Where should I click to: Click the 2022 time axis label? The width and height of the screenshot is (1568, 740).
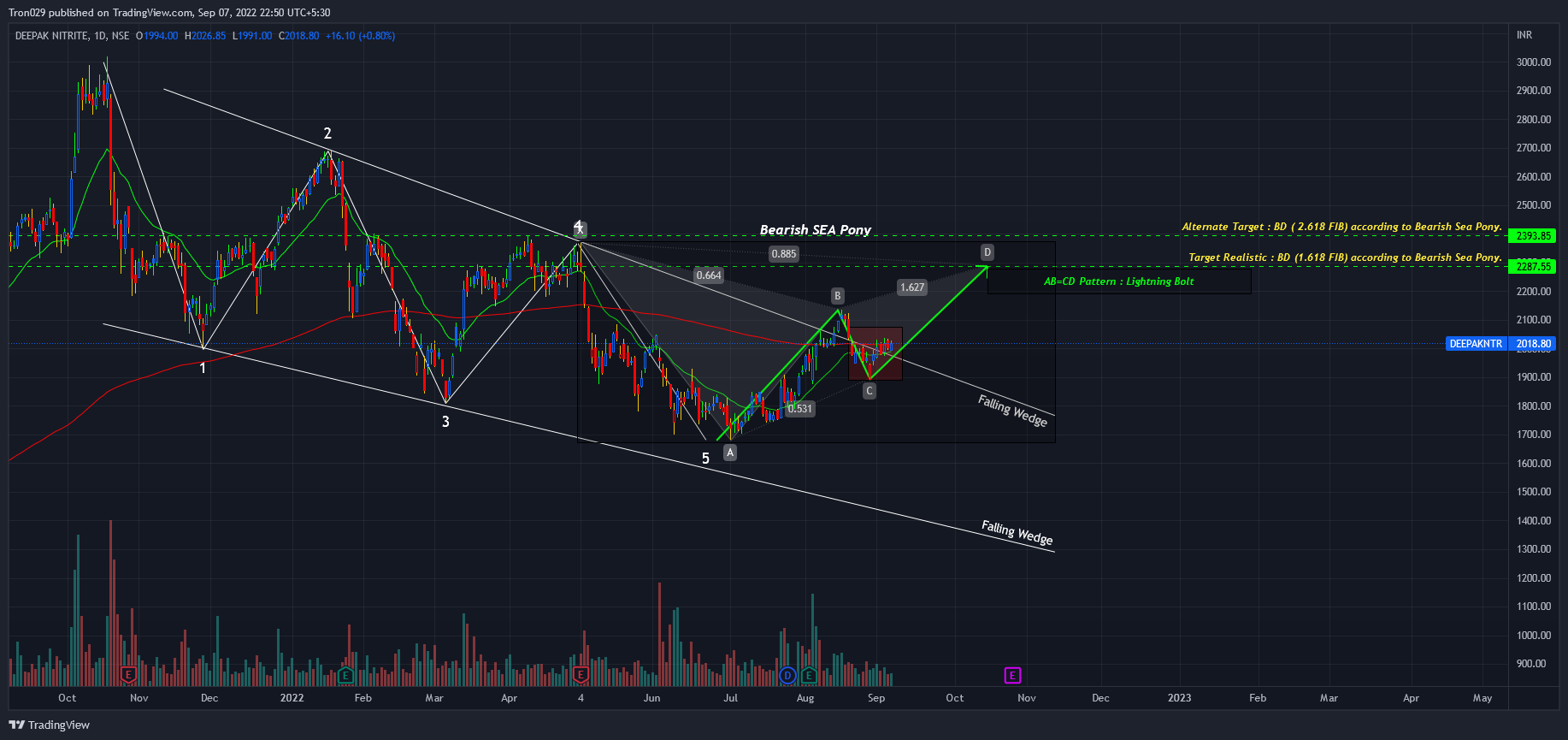tap(292, 698)
